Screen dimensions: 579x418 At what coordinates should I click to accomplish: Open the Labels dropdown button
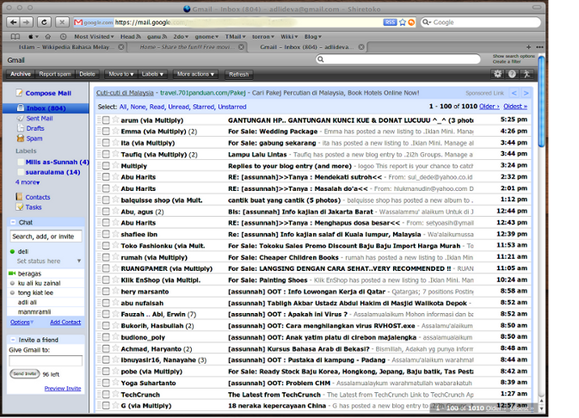[x=153, y=74]
